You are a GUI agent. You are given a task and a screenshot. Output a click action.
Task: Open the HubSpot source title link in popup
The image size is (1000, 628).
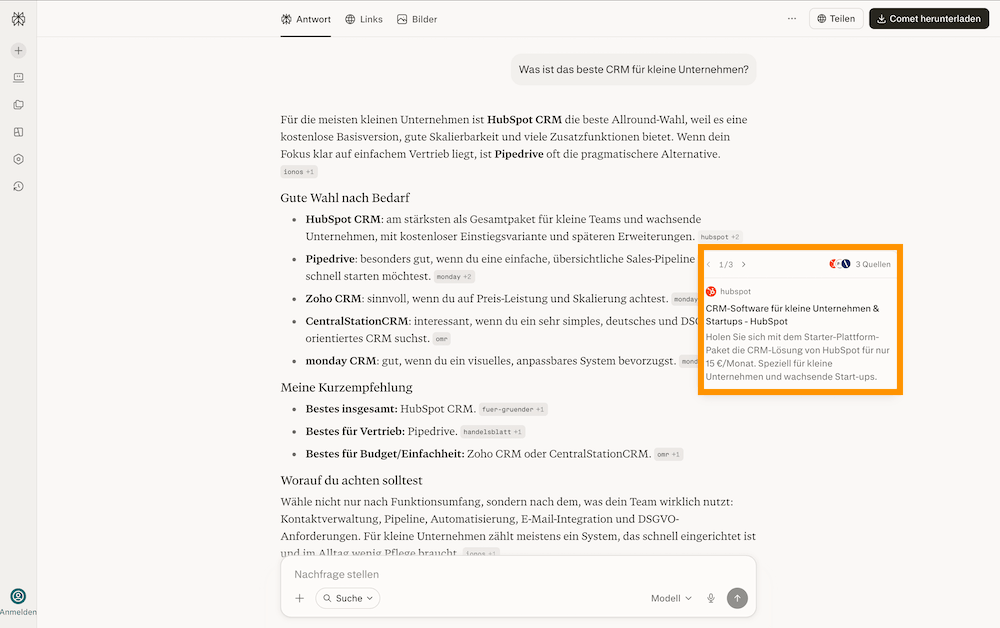792,315
